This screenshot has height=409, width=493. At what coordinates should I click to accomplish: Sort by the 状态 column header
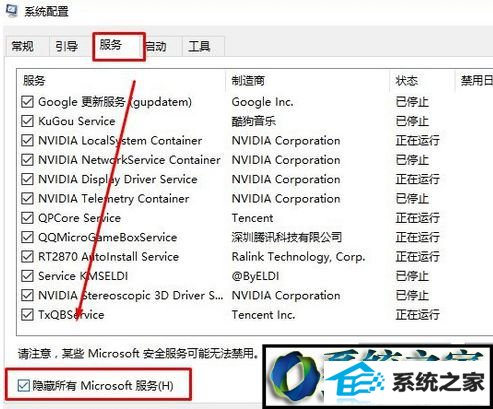coord(423,80)
